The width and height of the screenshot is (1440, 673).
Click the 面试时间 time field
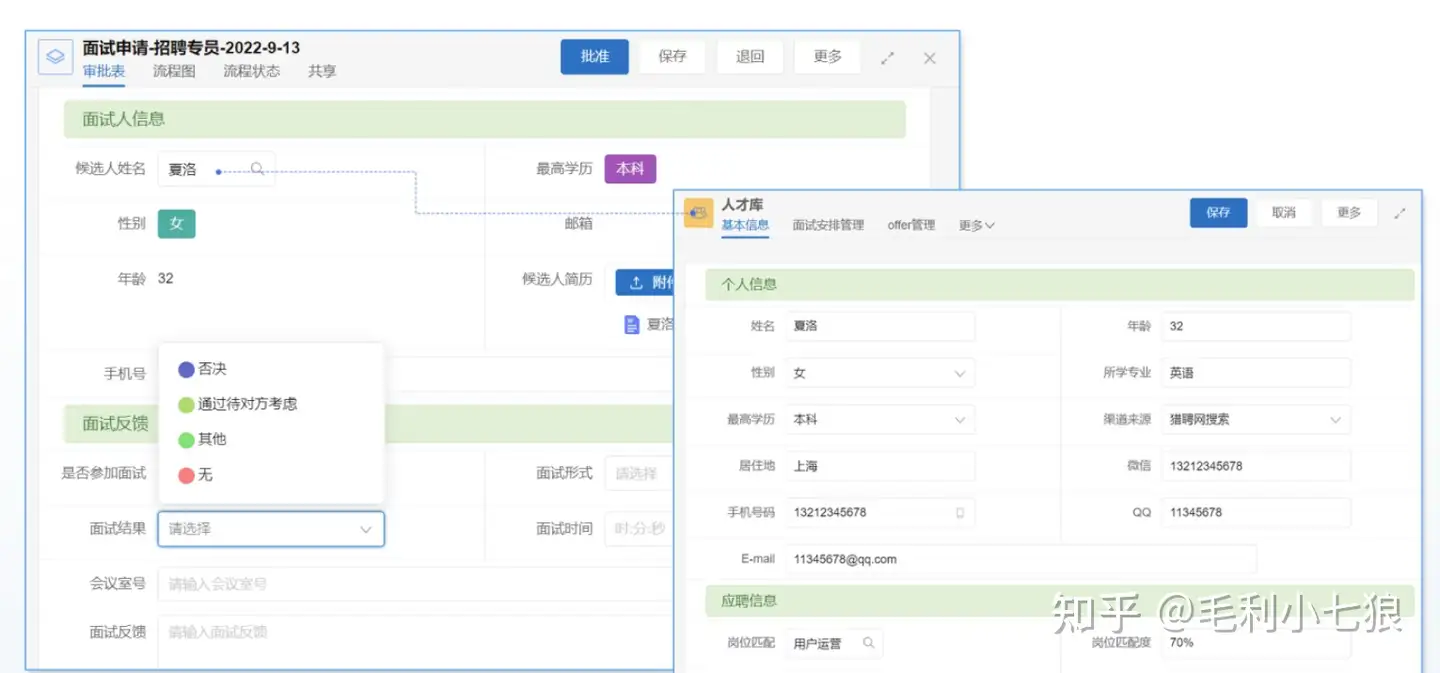639,529
